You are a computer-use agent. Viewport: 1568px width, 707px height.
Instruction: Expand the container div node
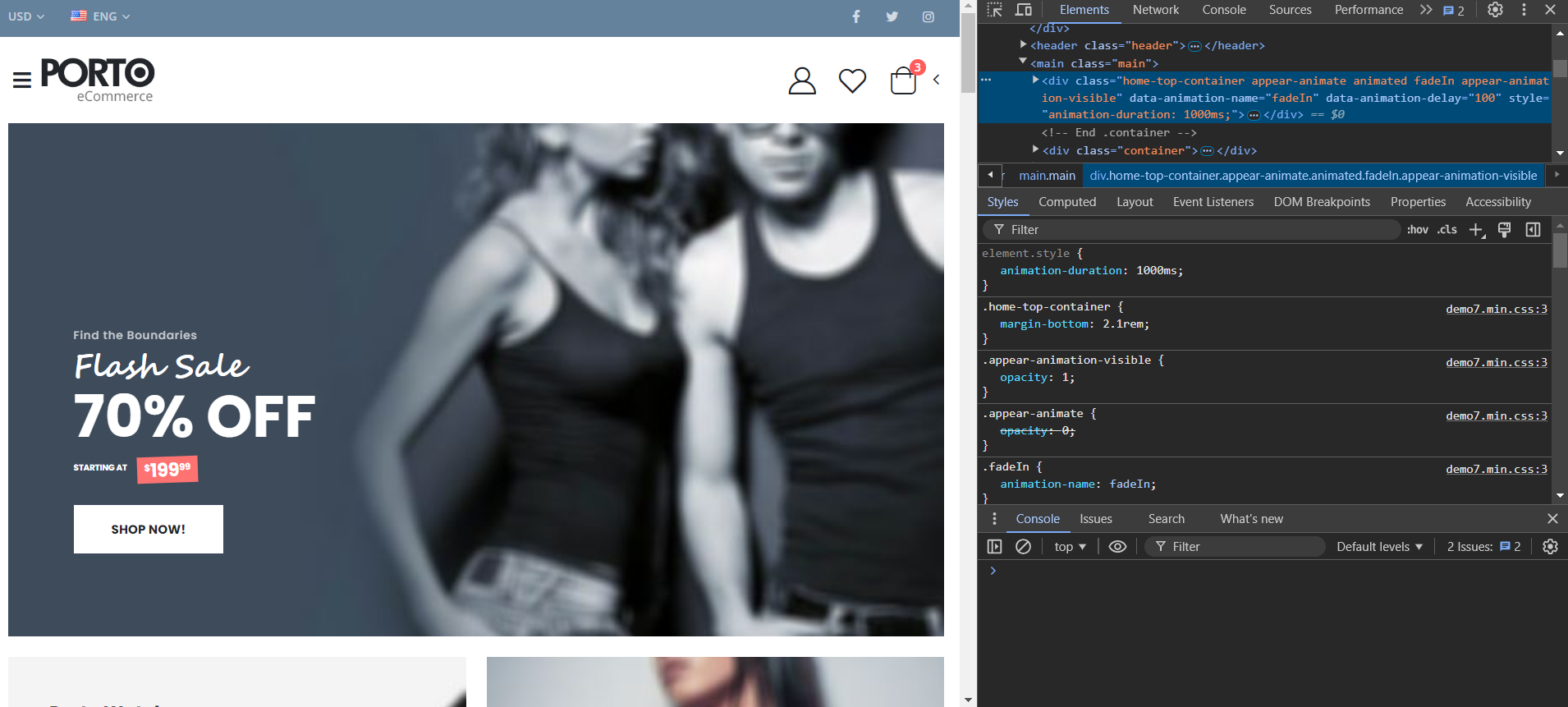[x=1035, y=149]
